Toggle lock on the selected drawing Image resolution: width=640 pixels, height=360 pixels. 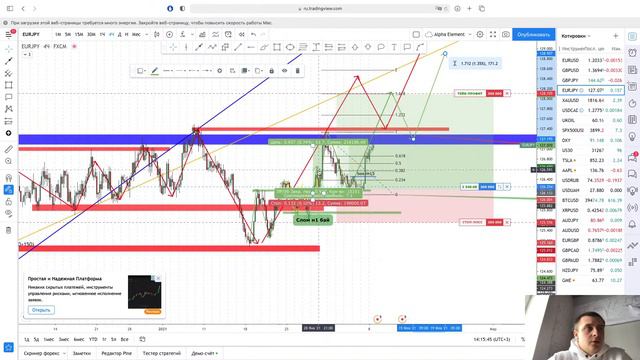(x=271, y=71)
